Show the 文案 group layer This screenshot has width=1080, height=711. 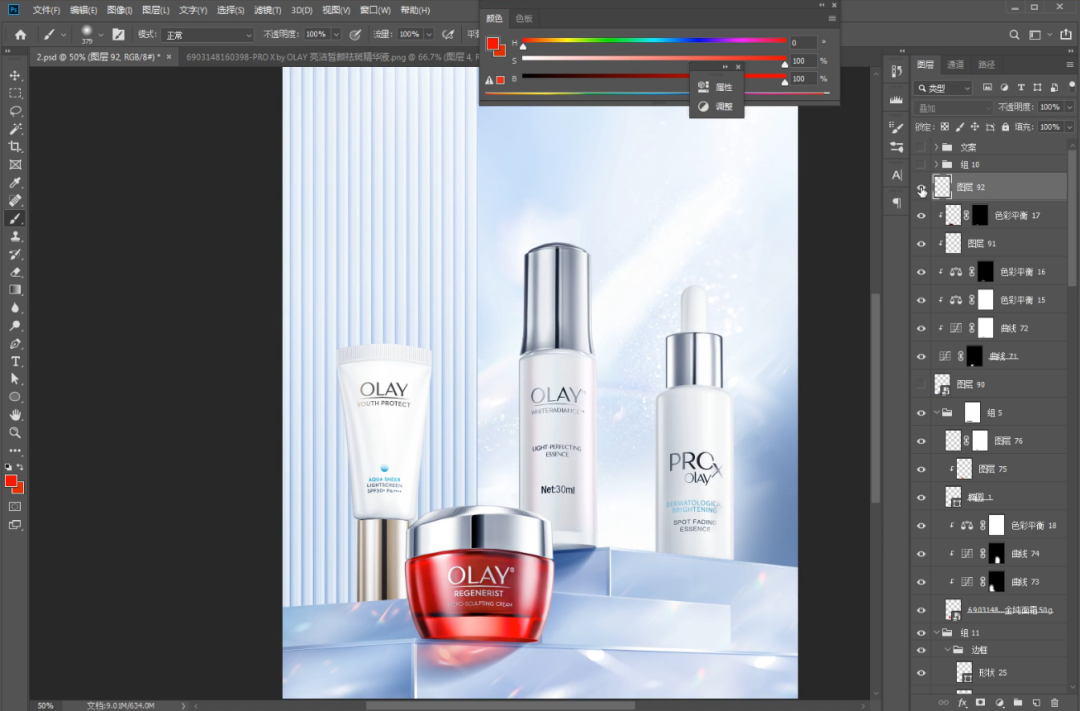click(922, 147)
